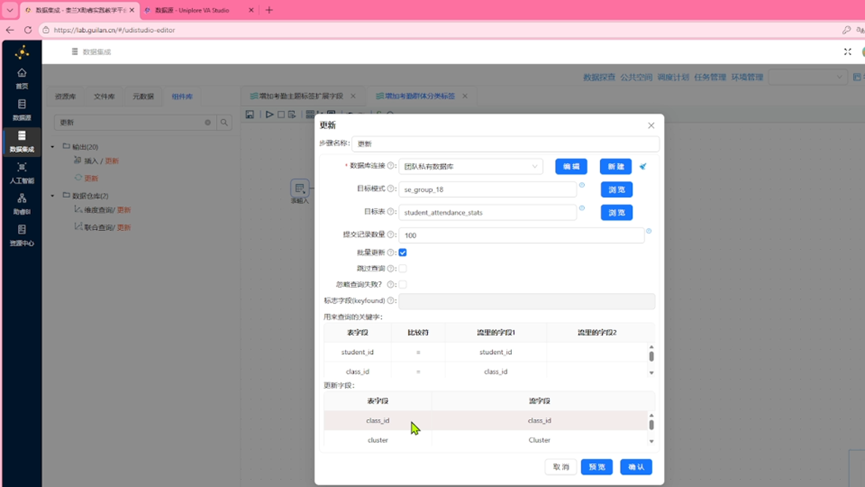Open 数据源 data source in sidebar
Image resolution: width=865 pixels, height=487 pixels.
click(x=22, y=109)
